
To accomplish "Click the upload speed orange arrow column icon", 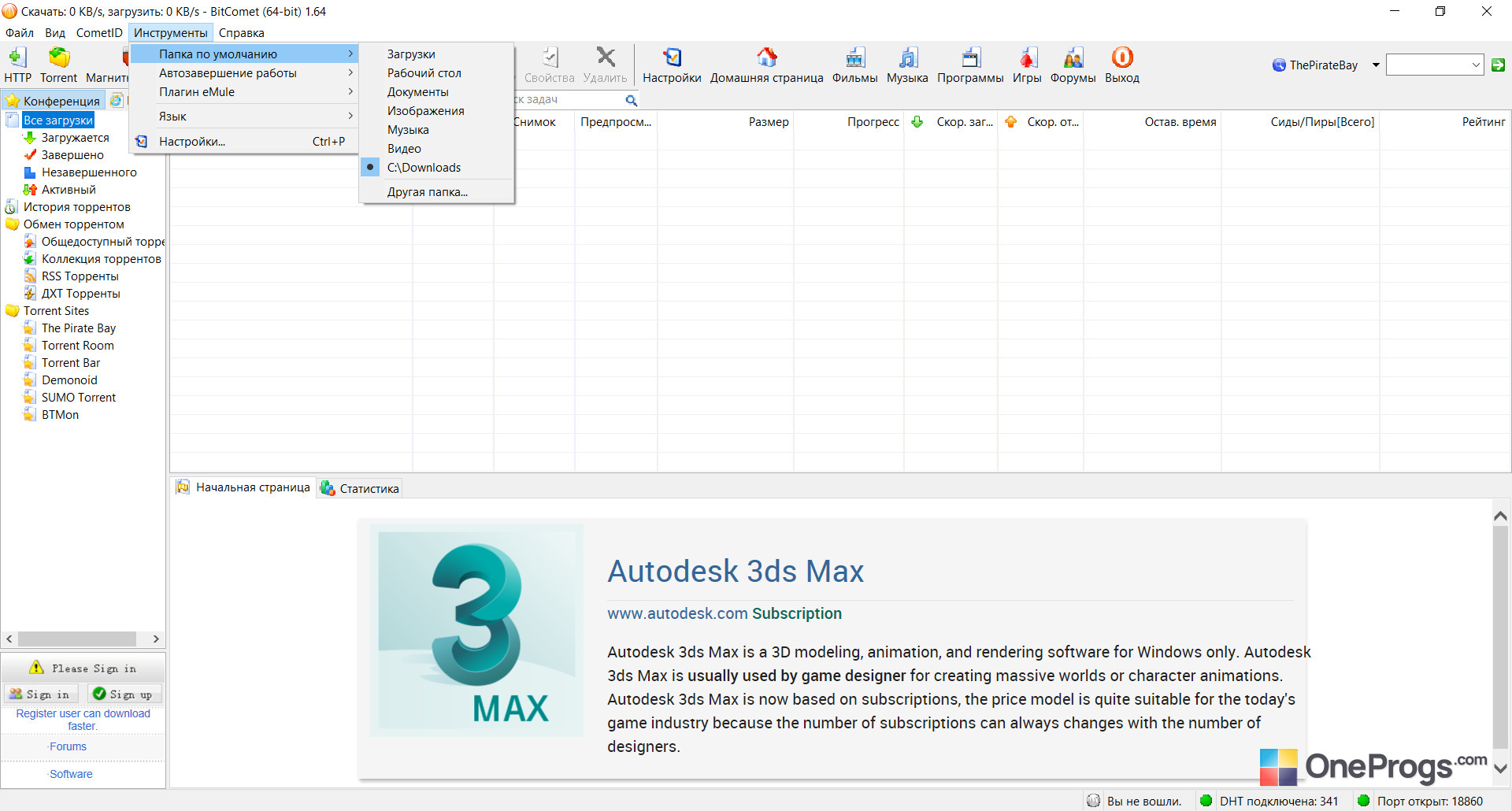I will pos(1011,122).
